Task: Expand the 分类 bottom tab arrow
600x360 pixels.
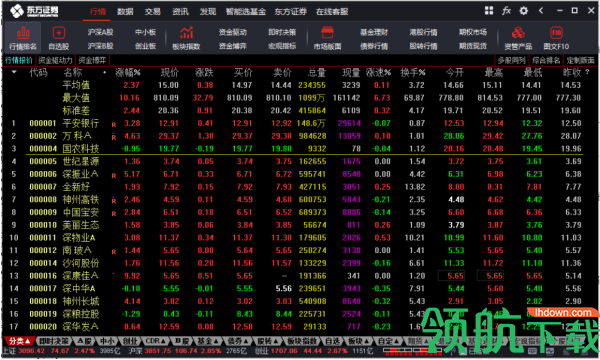Action: point(28,340)
